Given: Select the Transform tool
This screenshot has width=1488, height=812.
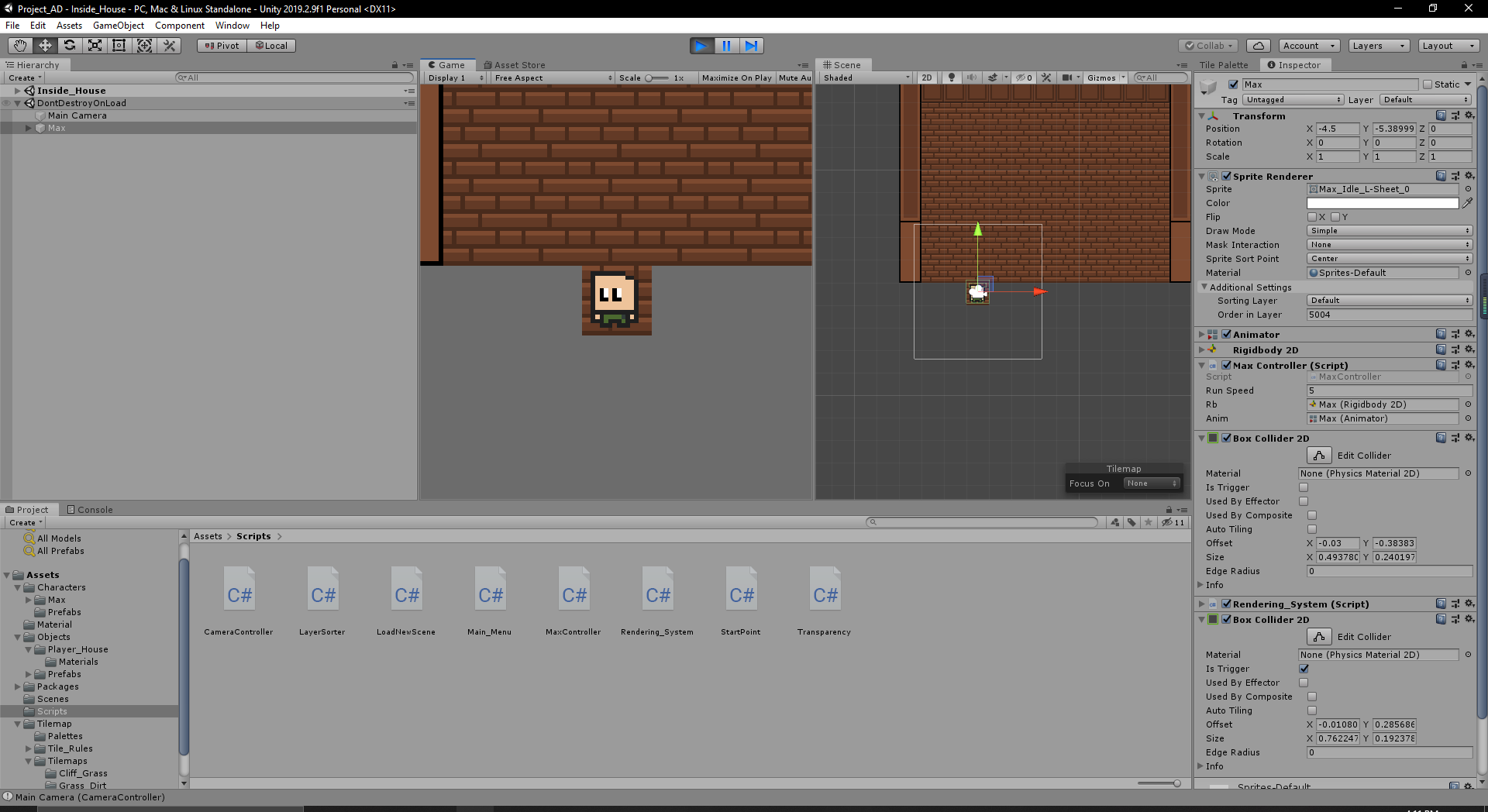Looking at the screenshot, I should point(144,46).
